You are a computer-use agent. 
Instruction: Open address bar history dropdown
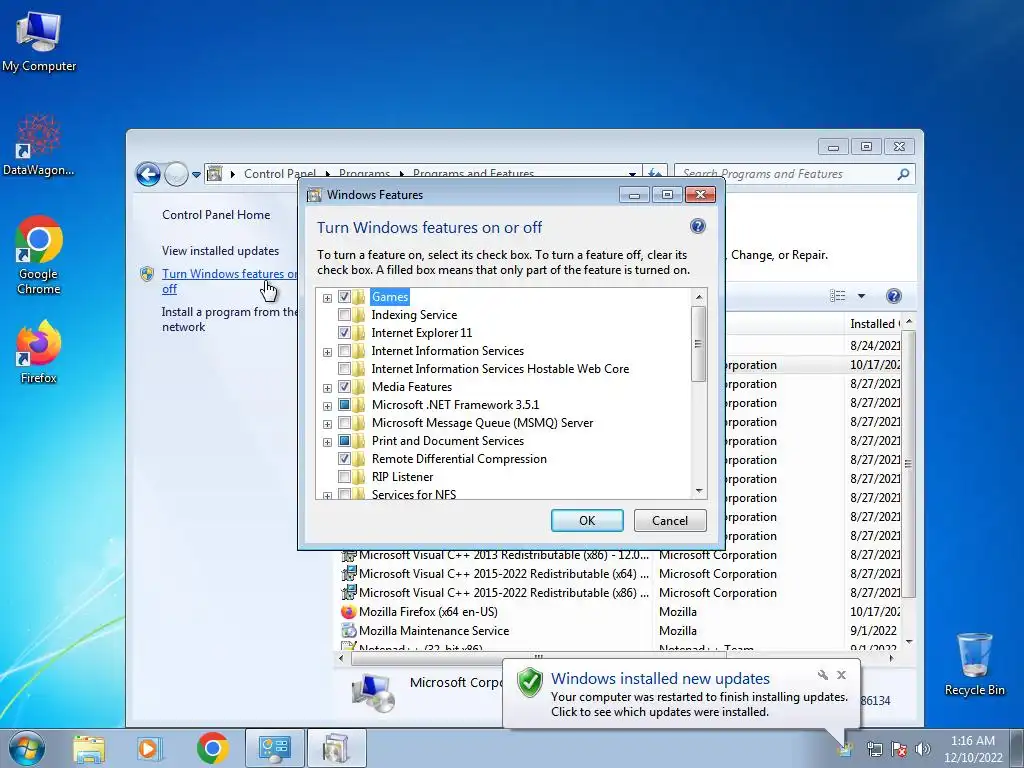click(x=632, y=174)
